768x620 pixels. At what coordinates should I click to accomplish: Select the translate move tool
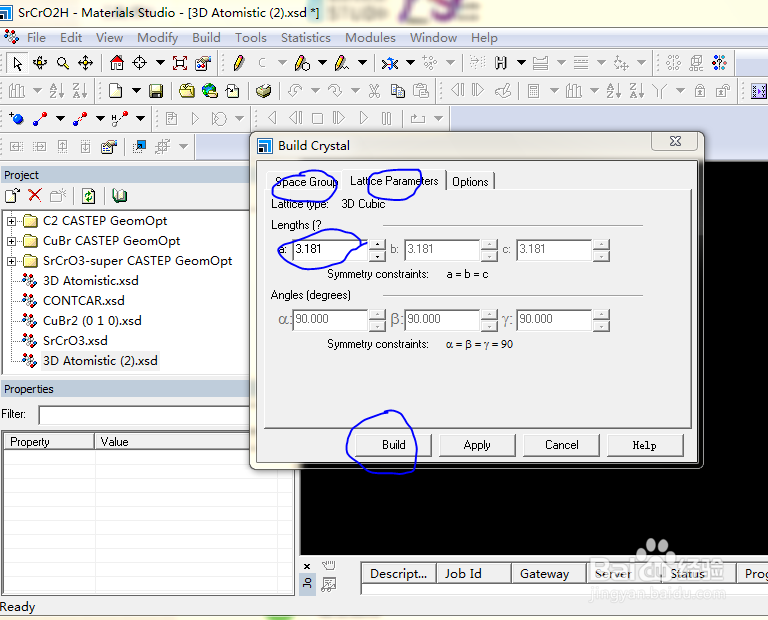pos(86,63)
